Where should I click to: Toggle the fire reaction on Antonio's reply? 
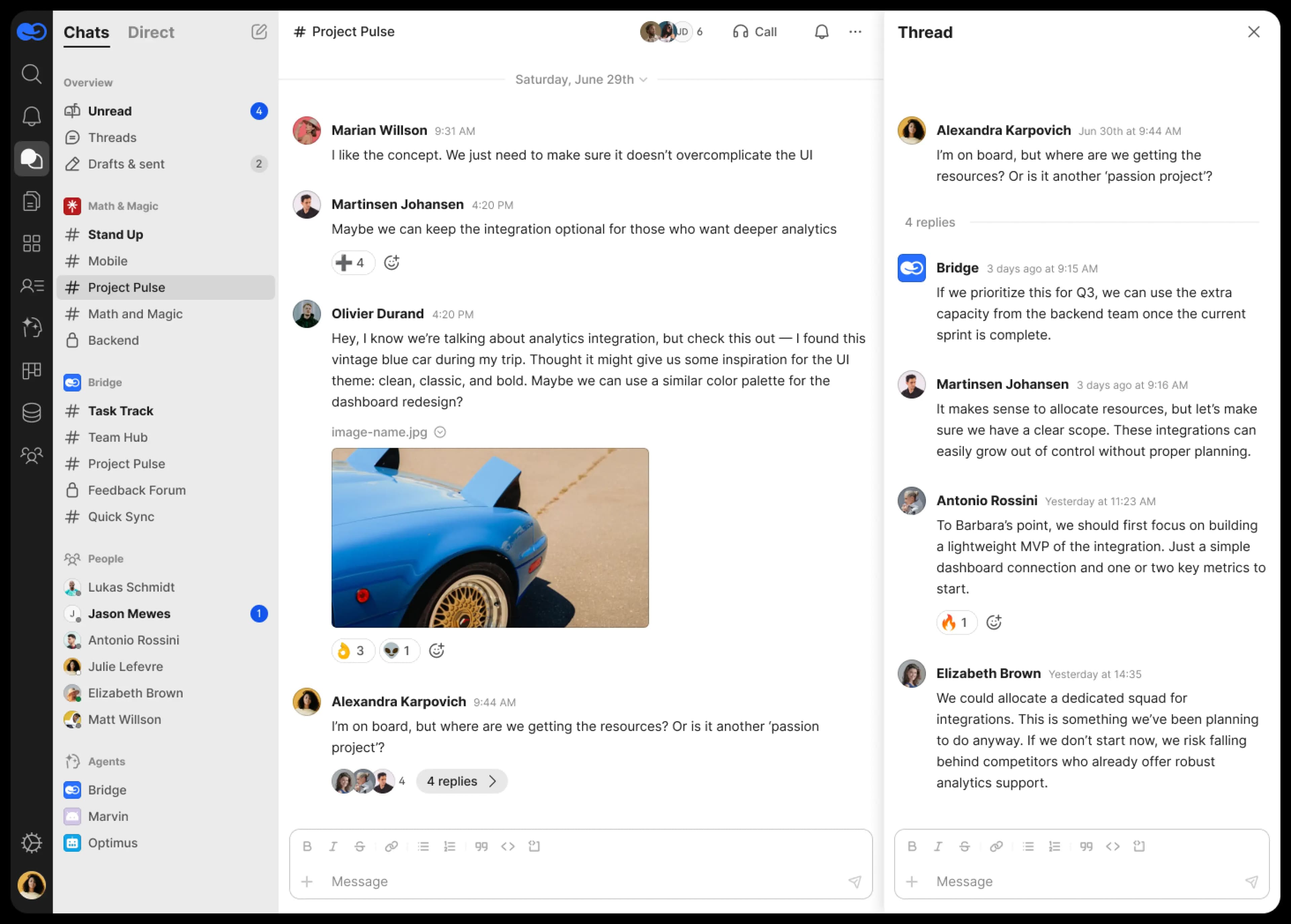(x=956, y=622)
